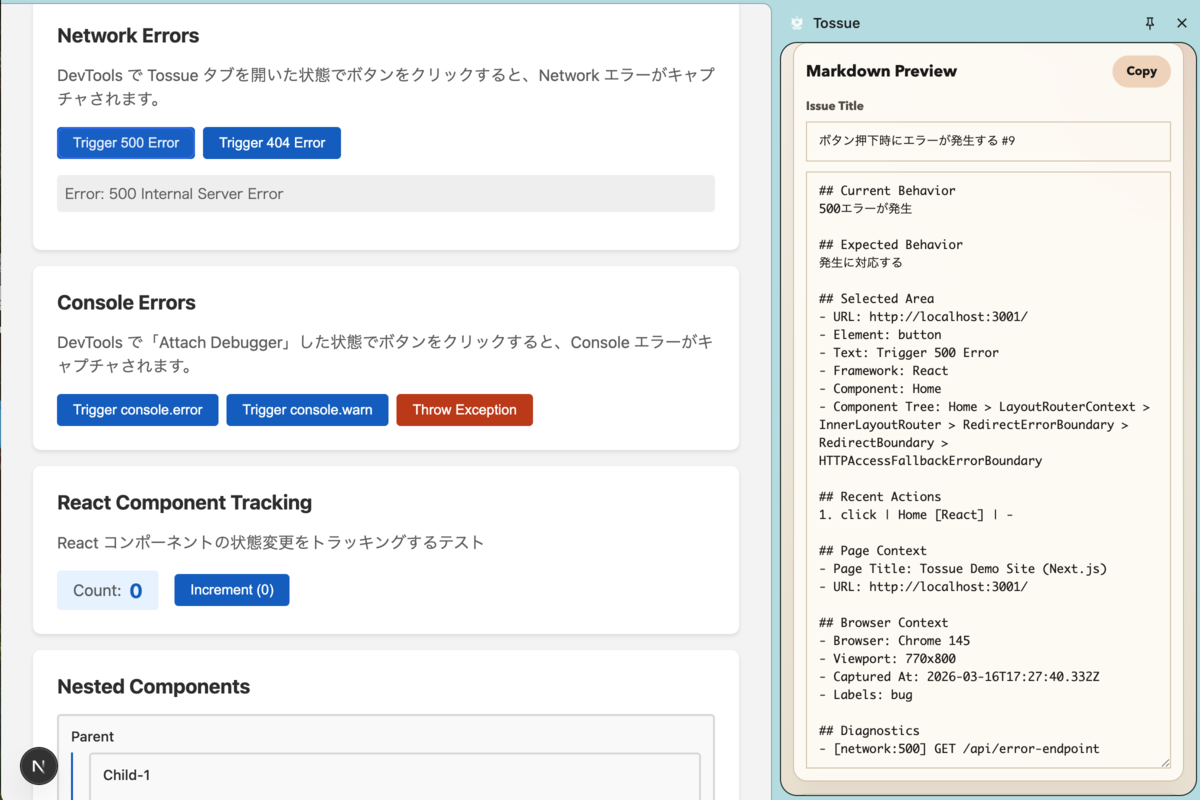The width and height of the screenshot is (1200, 800).
Task: Click the '## Current Behavior' line
Action: click(x=887, y=191)
